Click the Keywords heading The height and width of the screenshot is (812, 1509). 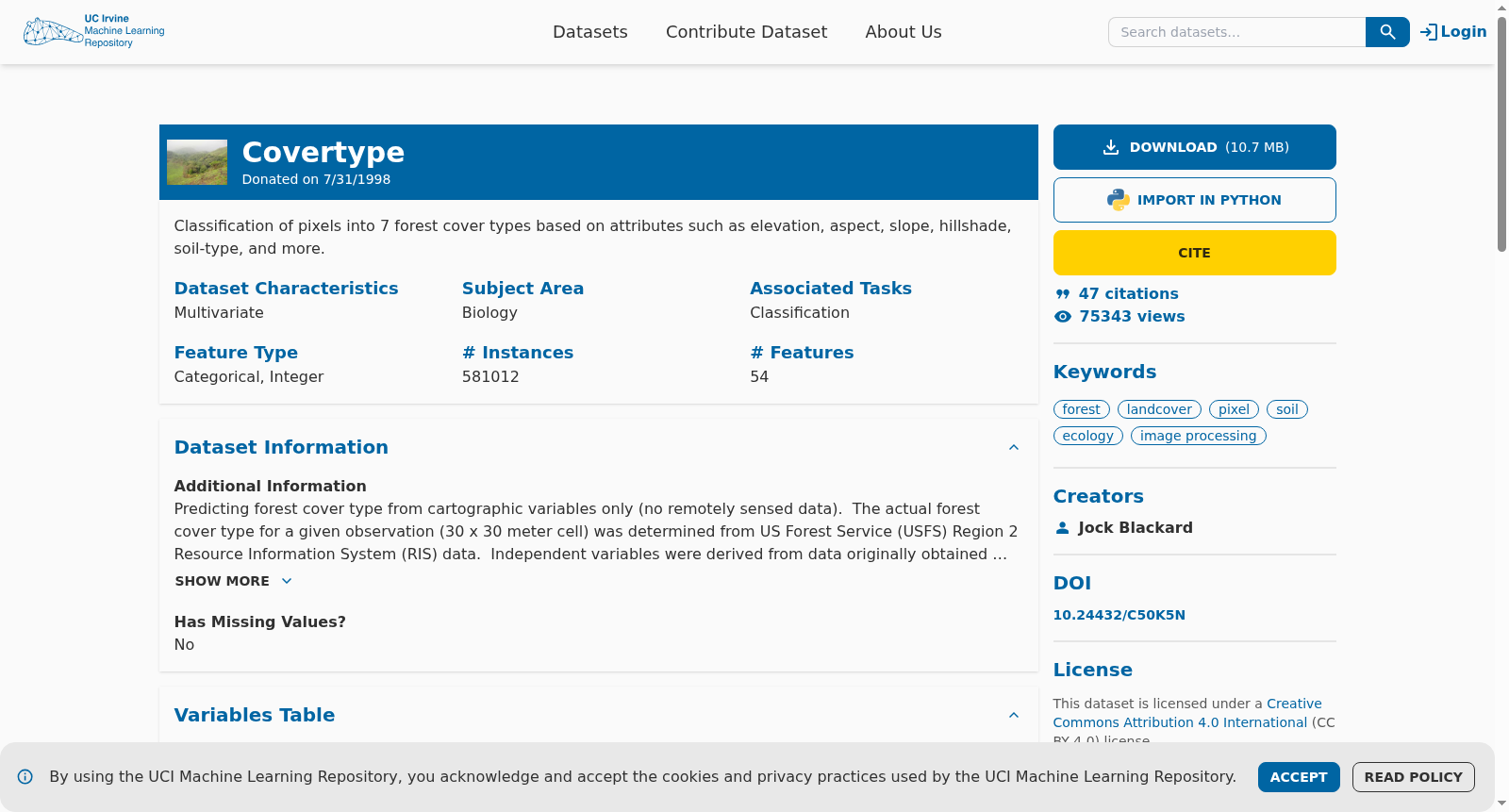pos(1104,372)
